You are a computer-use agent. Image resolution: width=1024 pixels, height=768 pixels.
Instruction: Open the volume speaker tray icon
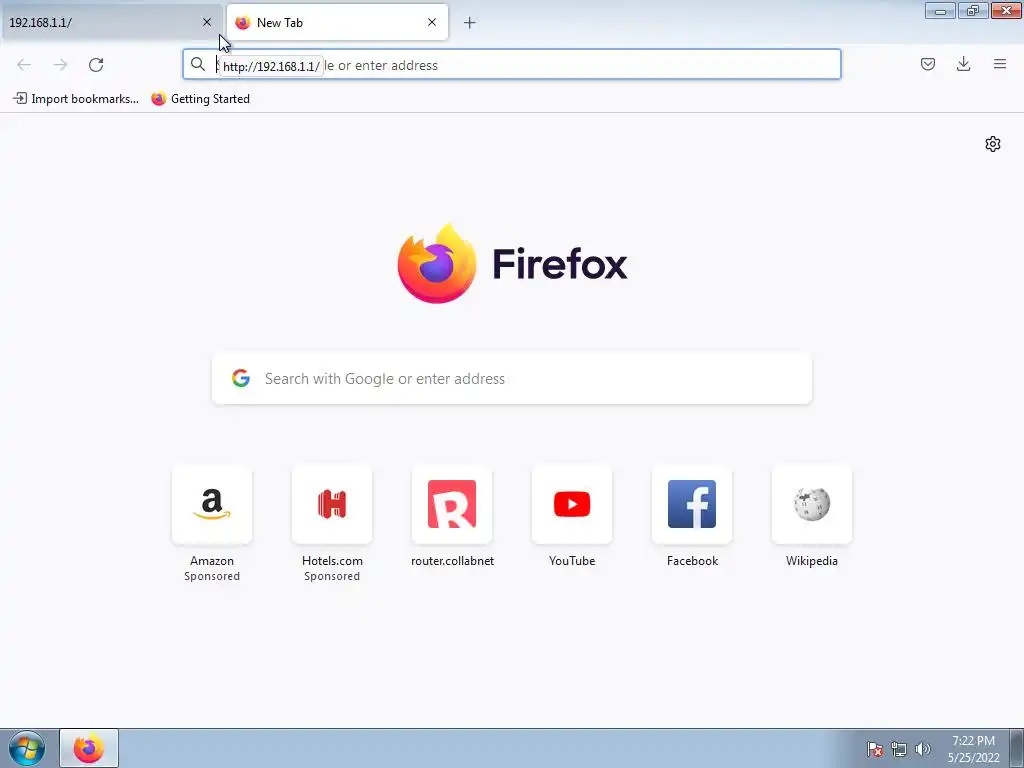pyautogui.click(x=923, y=749)
